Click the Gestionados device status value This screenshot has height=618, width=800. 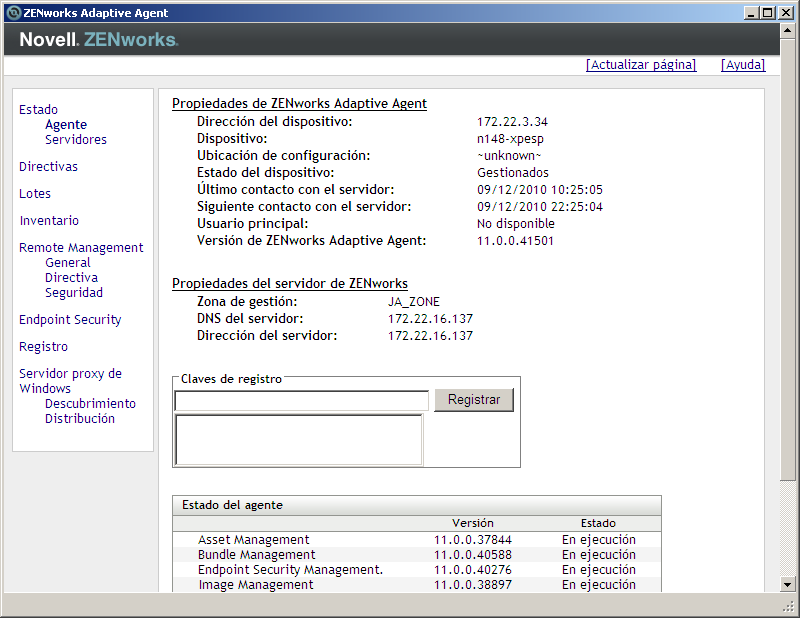point(513,173)
